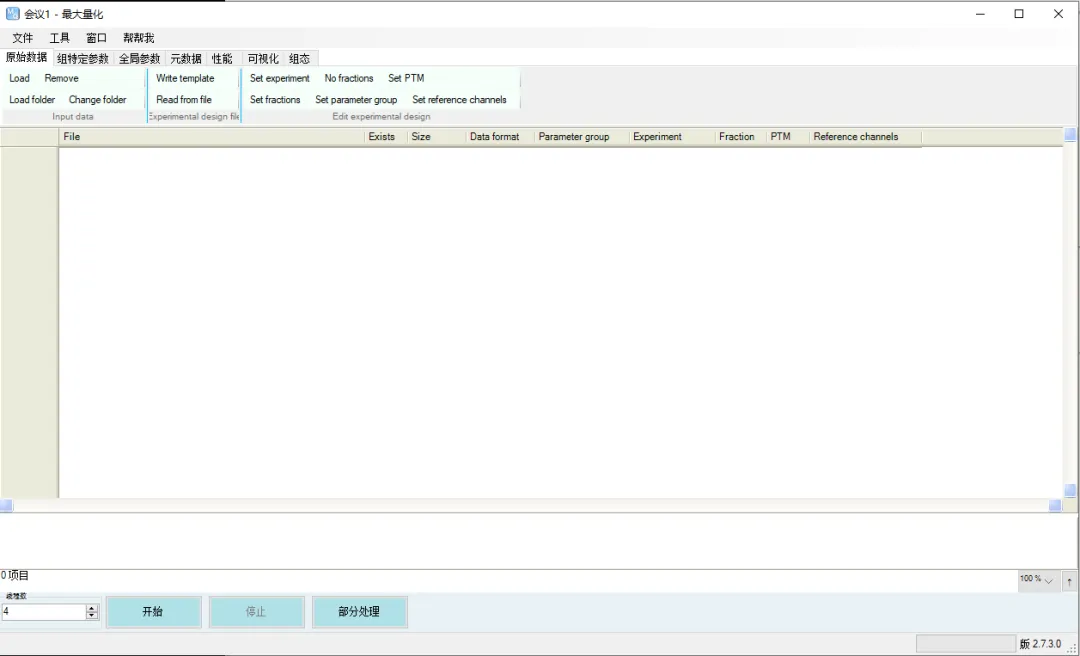Increase thread count with the up stepper arrow
This screenshot has width=1080, height=656.
pyautogui.click(x=92, y=608)
